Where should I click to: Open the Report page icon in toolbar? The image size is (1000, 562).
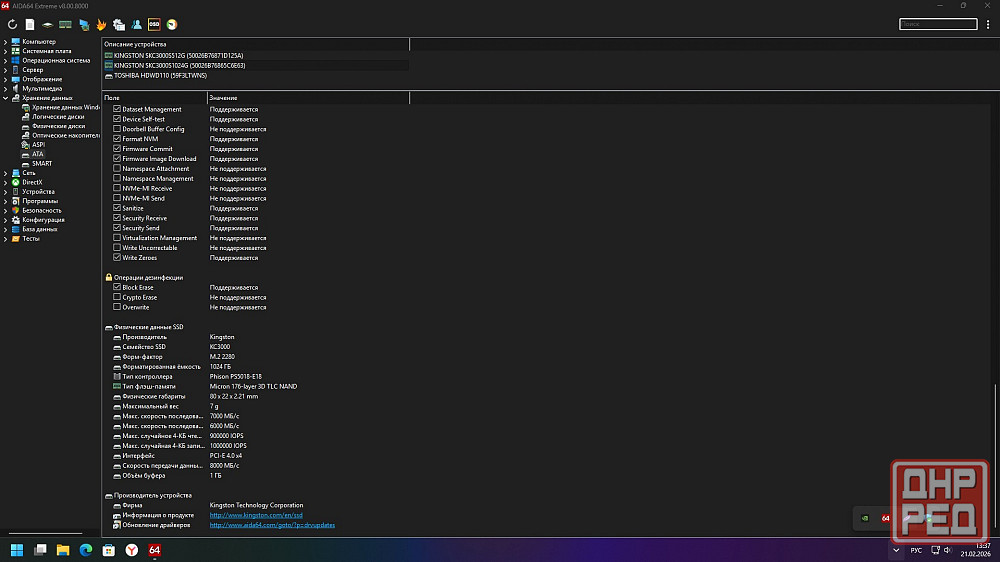(30, 24)
